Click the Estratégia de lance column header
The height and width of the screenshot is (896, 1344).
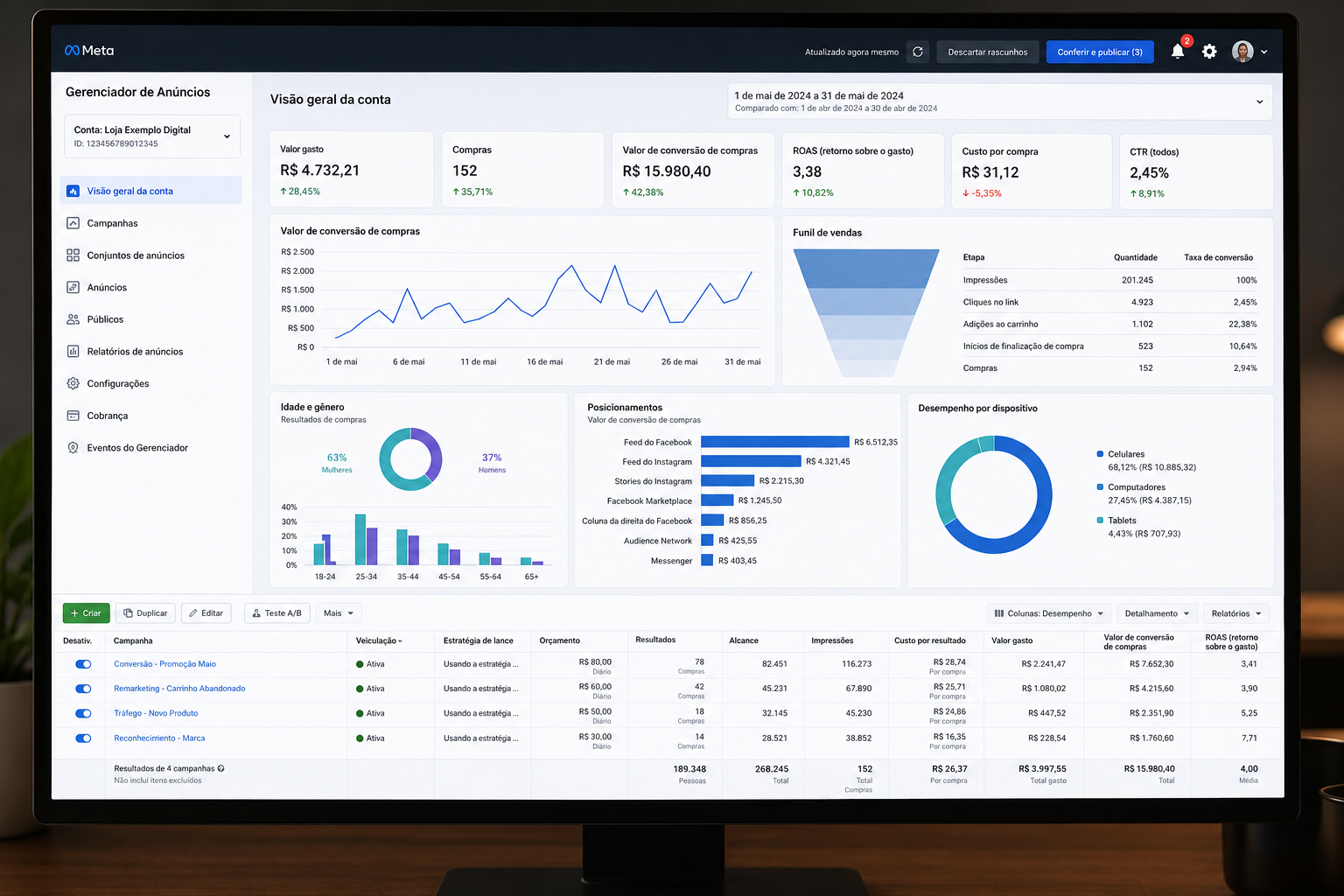(479, 640)
